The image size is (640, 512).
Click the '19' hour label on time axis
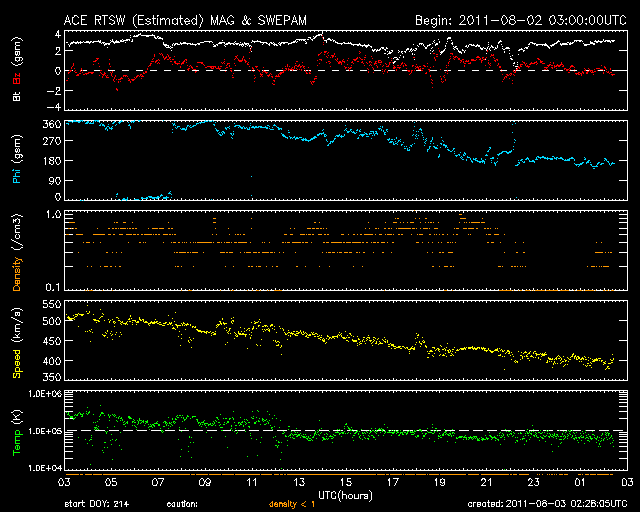(440, 483)
